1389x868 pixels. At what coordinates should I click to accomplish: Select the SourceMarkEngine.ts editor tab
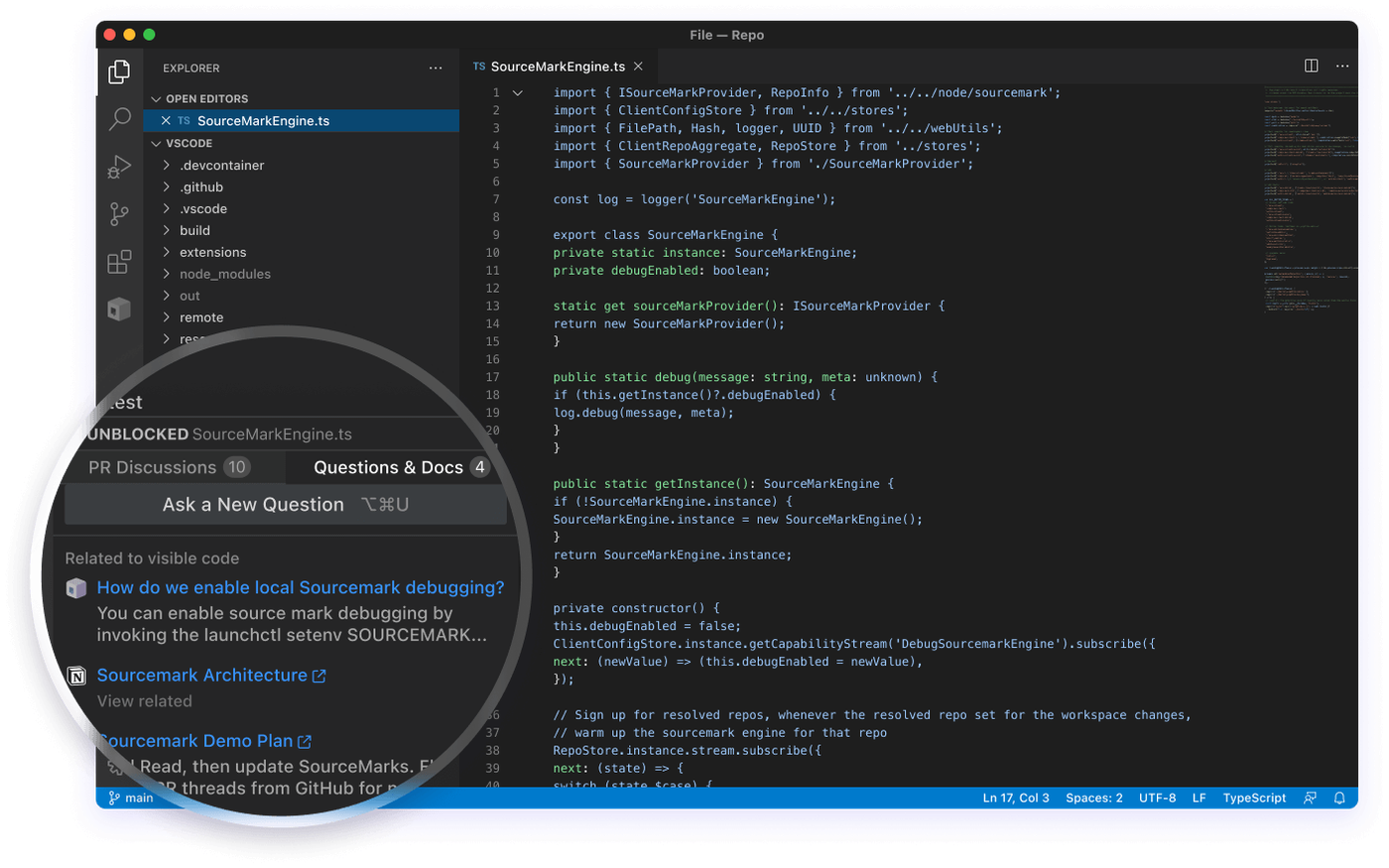point(559,66)
